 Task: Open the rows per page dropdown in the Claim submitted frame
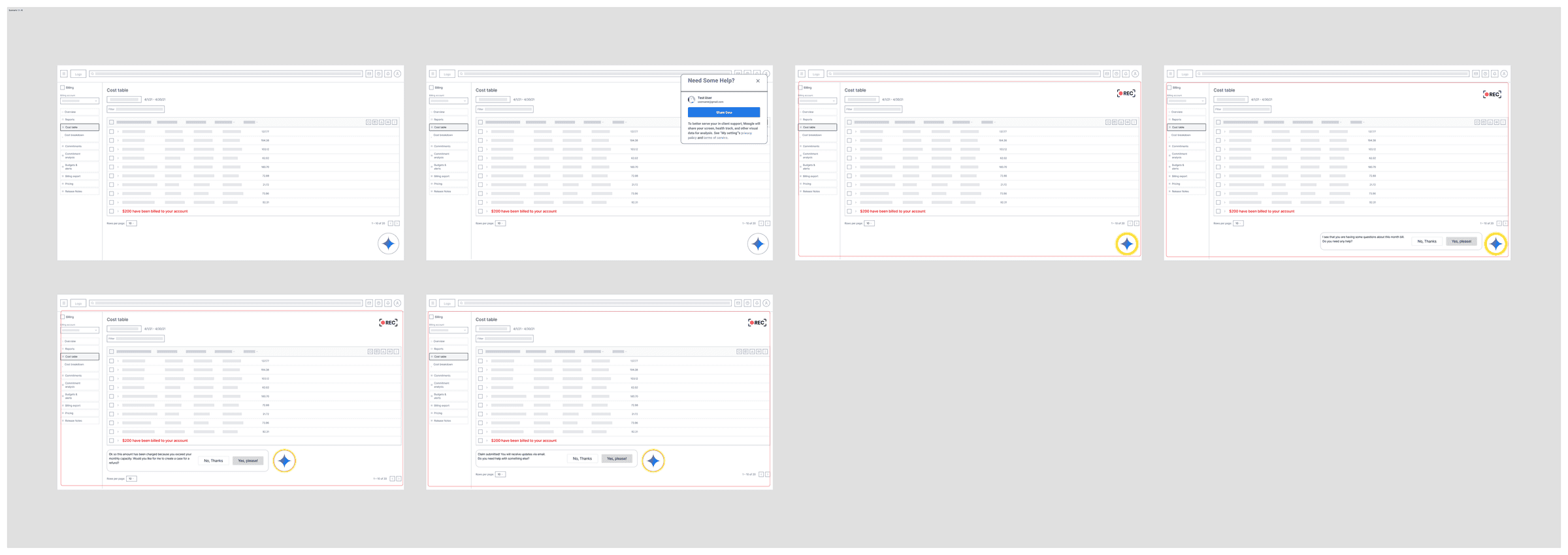[500, 475]
